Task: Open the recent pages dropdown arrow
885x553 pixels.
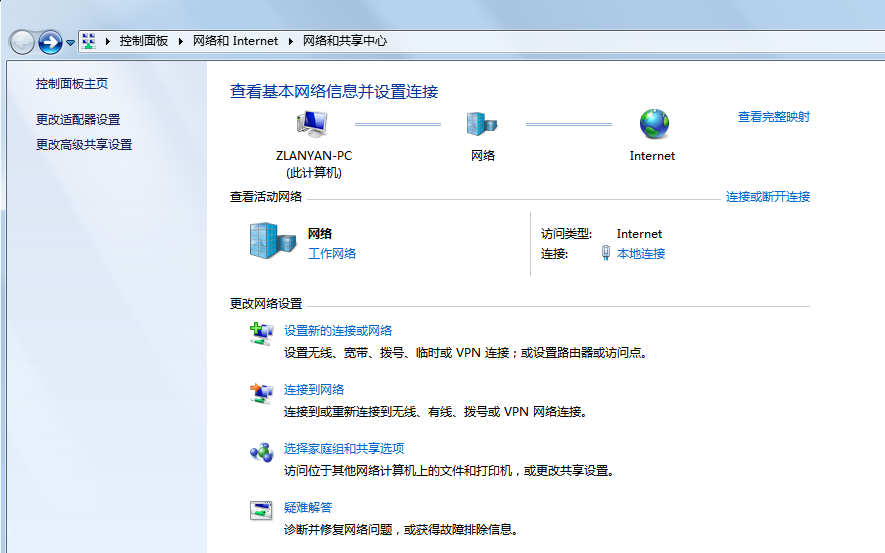Action: pos(70,43)
